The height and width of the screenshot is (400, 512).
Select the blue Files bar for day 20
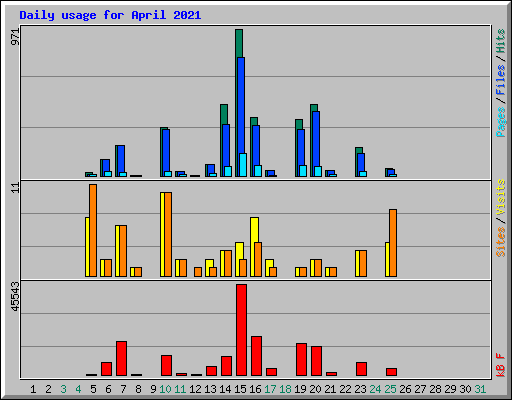tap(316, 139)
